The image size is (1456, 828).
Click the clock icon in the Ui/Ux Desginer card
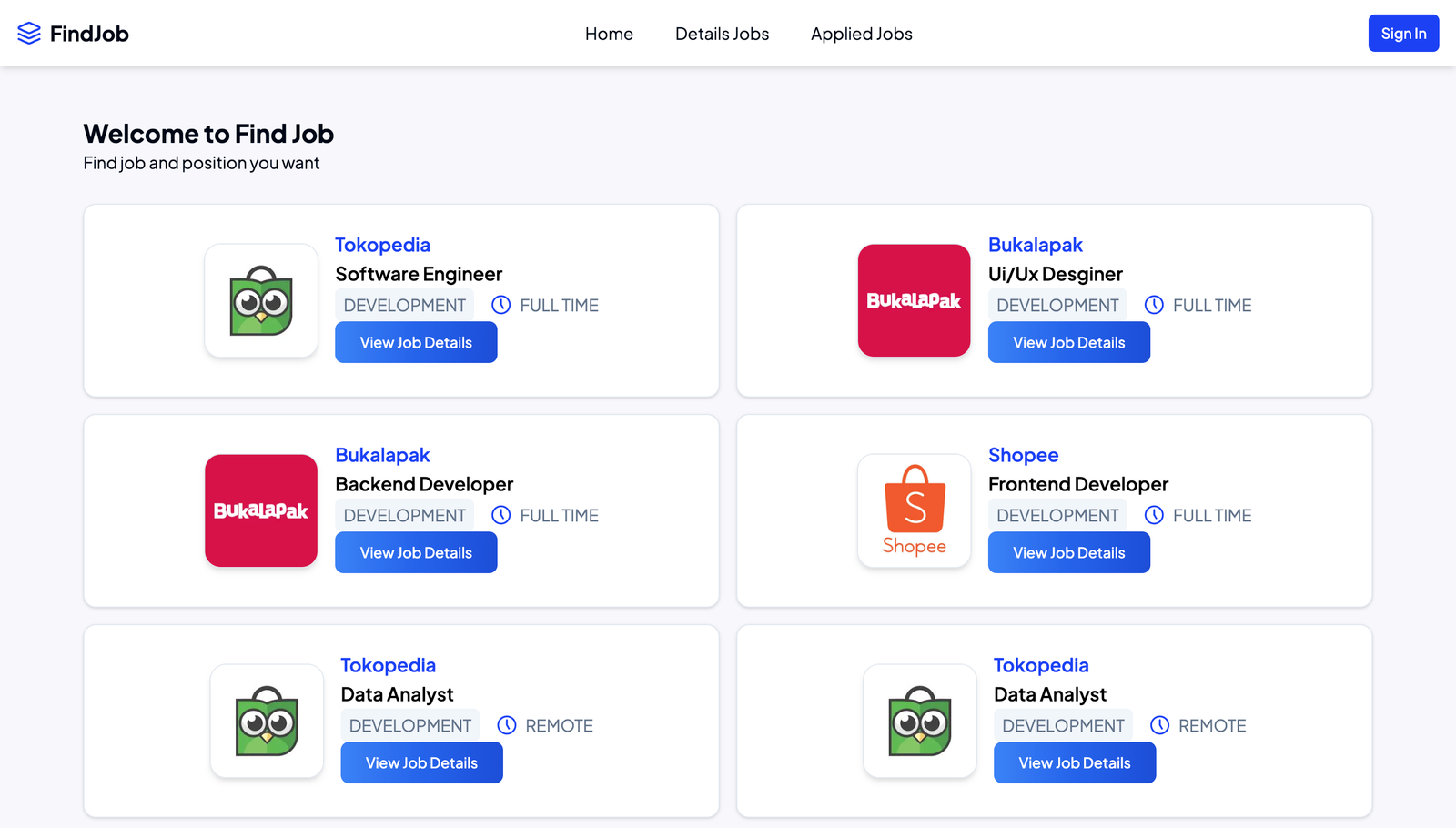1154,305
